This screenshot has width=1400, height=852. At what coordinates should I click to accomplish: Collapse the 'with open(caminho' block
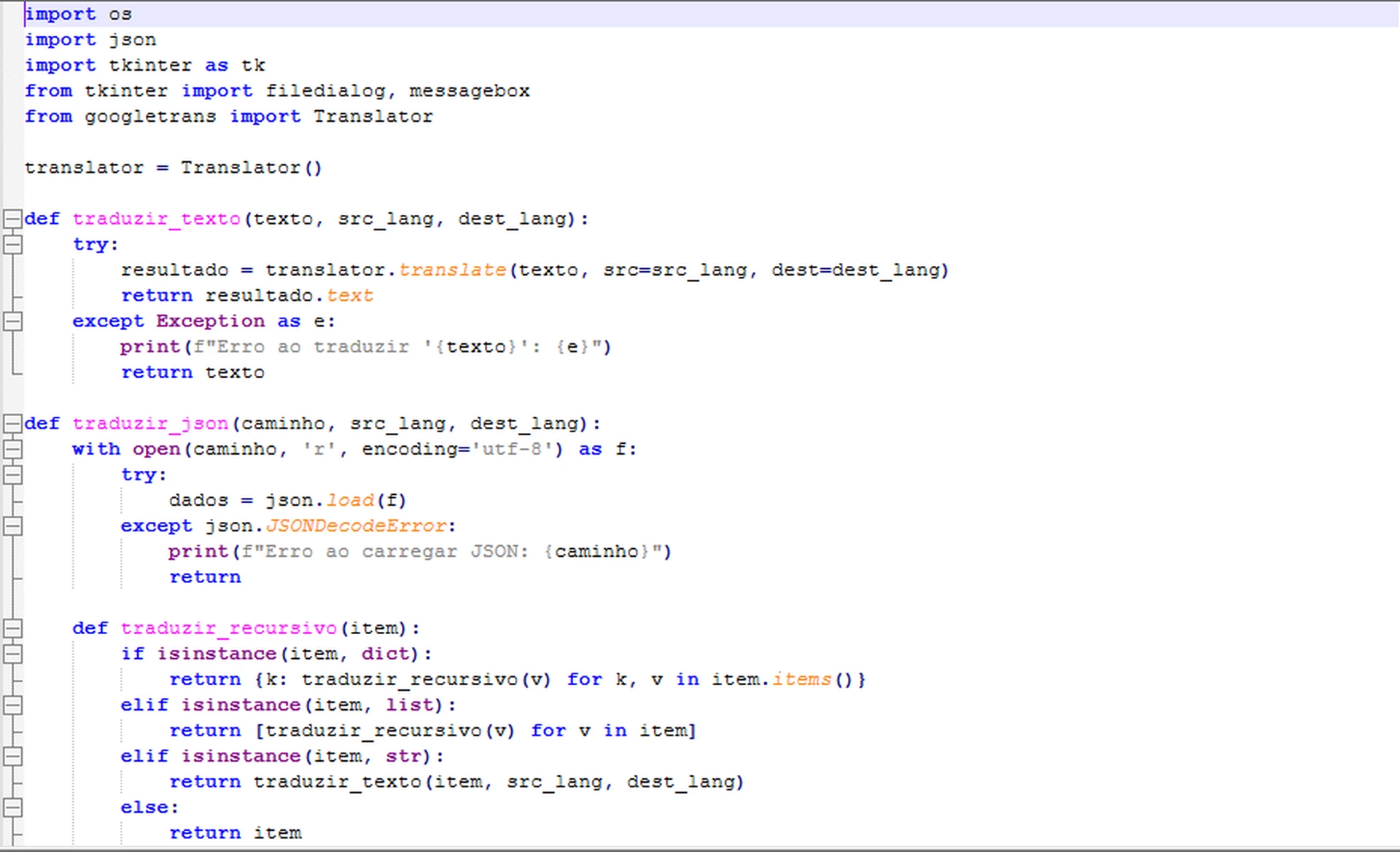tap(12, 449)
